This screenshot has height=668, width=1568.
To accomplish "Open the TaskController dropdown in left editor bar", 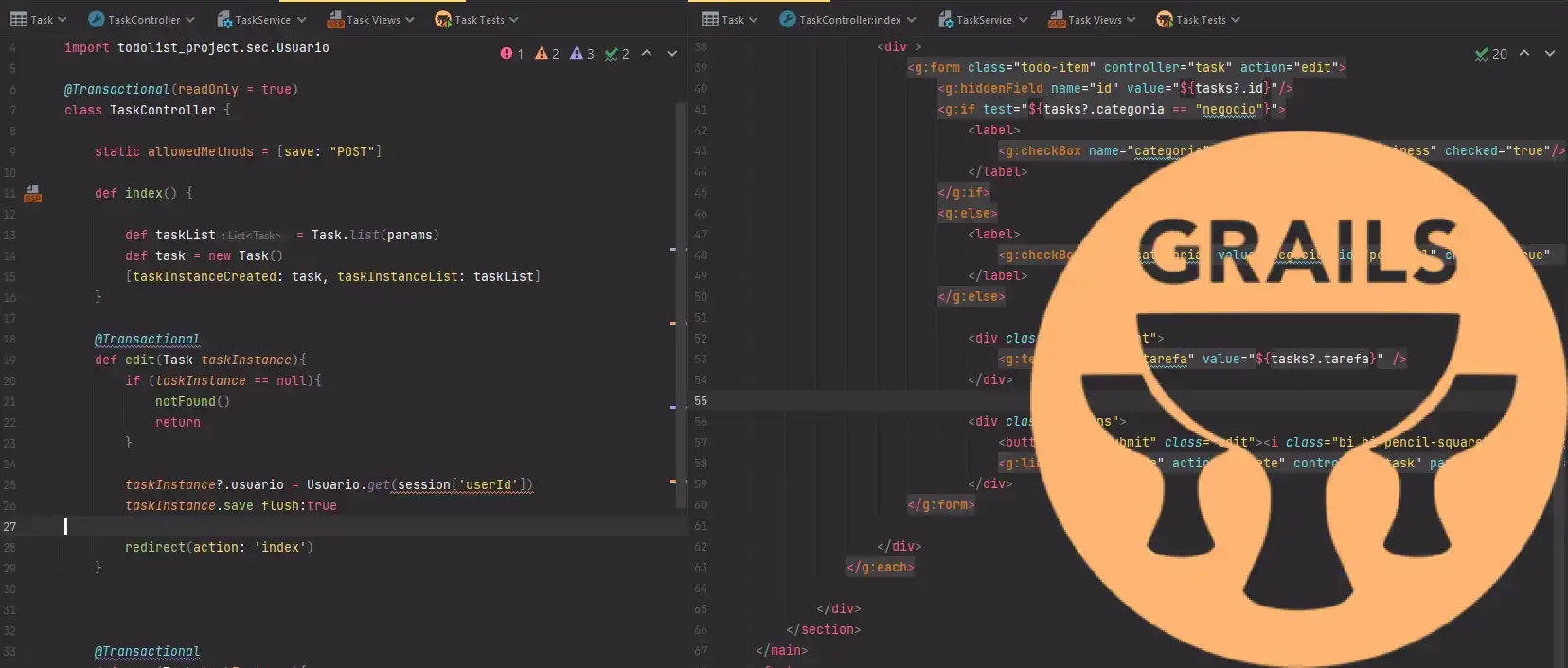I will 189,19.
